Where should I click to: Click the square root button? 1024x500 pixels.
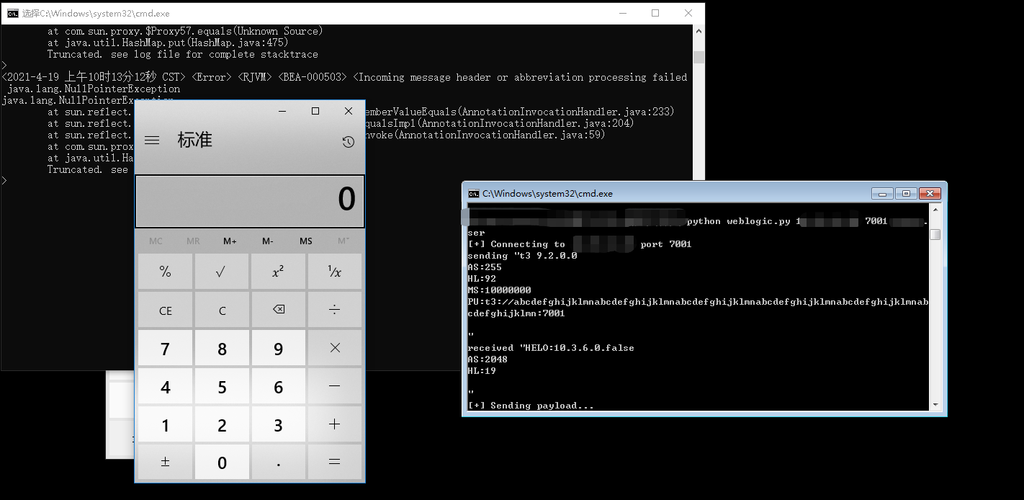point(221,271)
